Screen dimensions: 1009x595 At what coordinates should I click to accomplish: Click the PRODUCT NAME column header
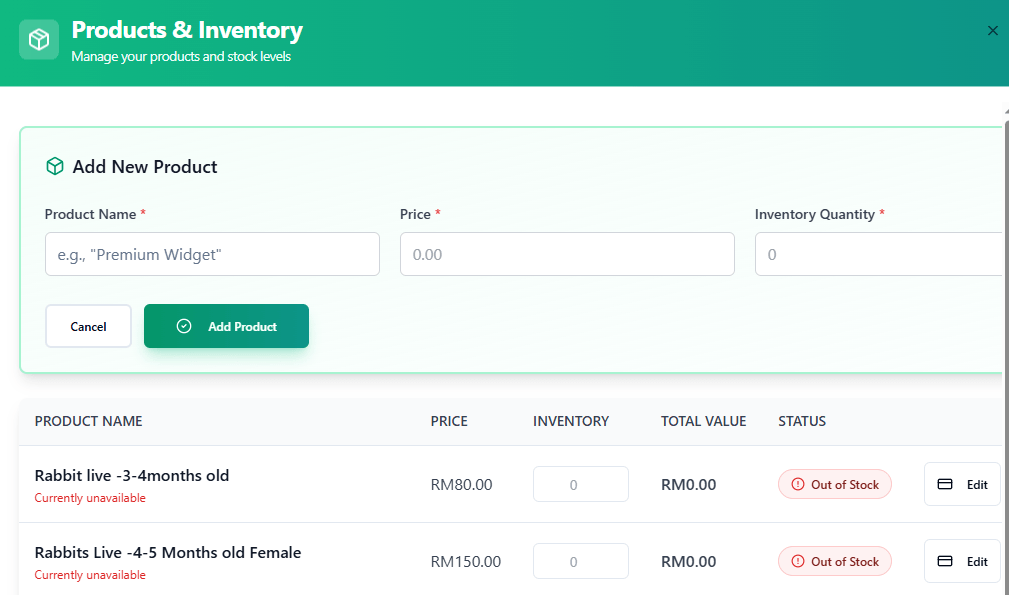click(89, 421)
